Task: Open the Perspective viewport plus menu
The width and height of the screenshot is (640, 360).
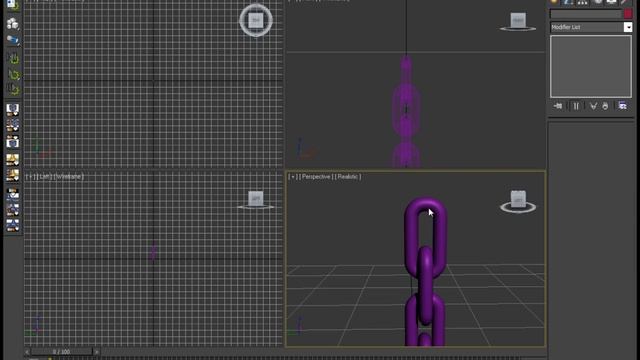Action: [x=293, y=177]
